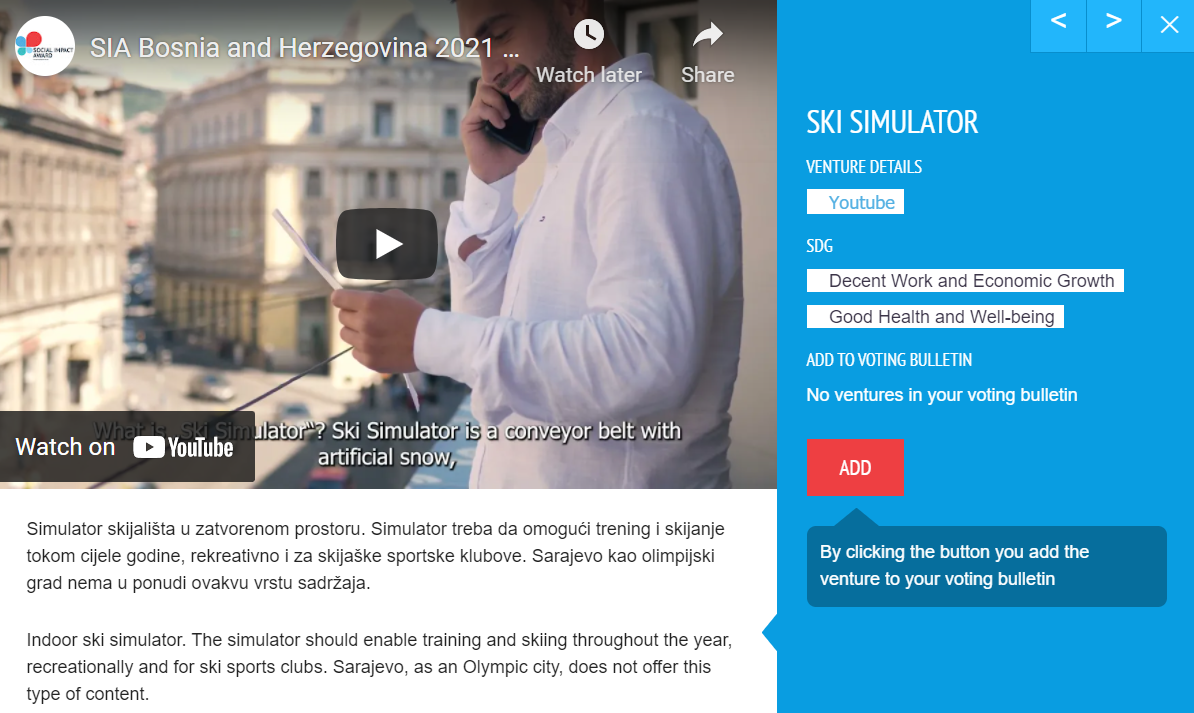
Task: Click the Bosnian description paragraph
Action: (x=375, y=556)
